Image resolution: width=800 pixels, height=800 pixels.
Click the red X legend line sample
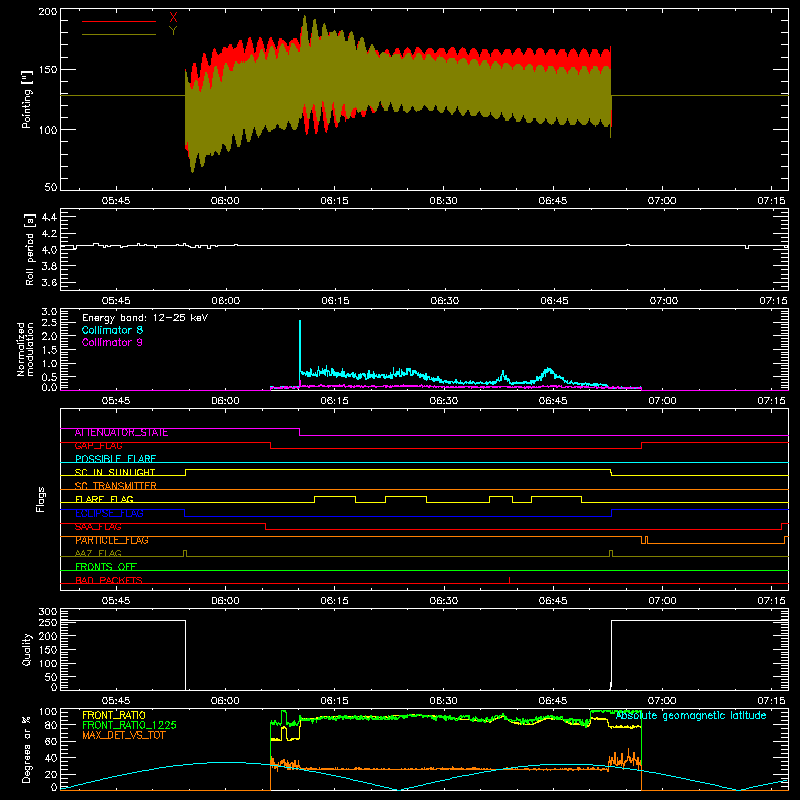[x=119, y=21]
